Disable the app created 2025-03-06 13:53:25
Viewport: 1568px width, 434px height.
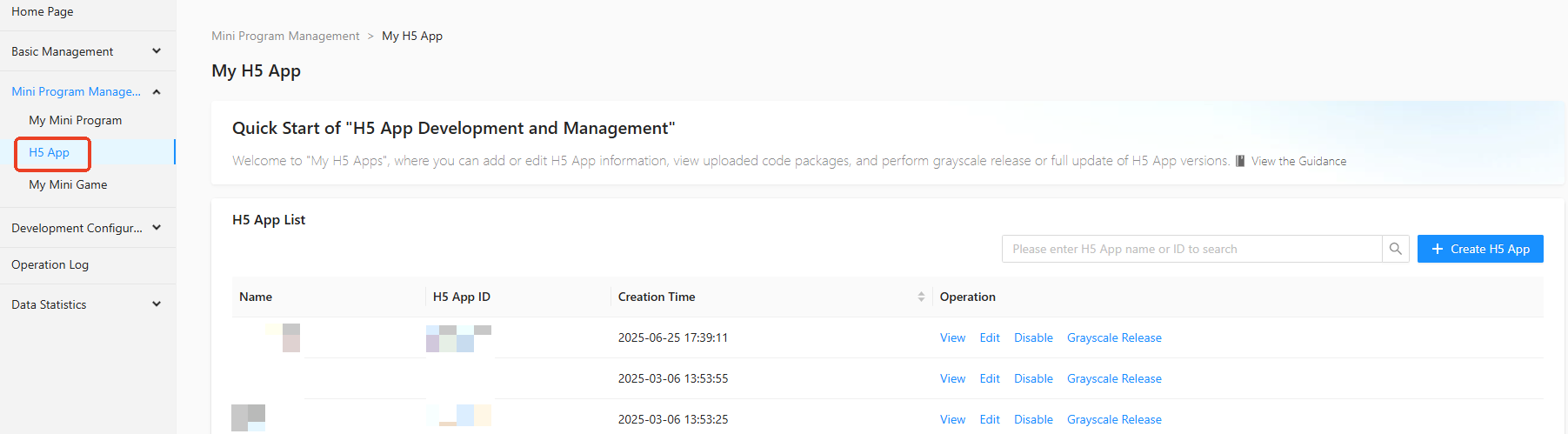click(x=1033, y=419)
